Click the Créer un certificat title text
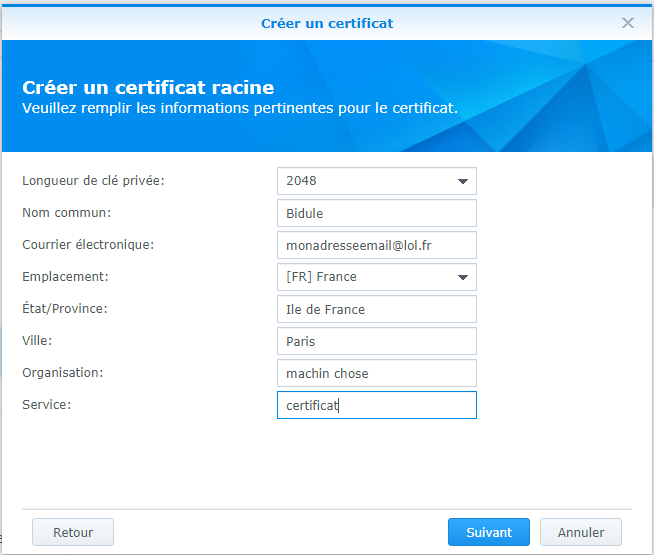 click(327, 23)
